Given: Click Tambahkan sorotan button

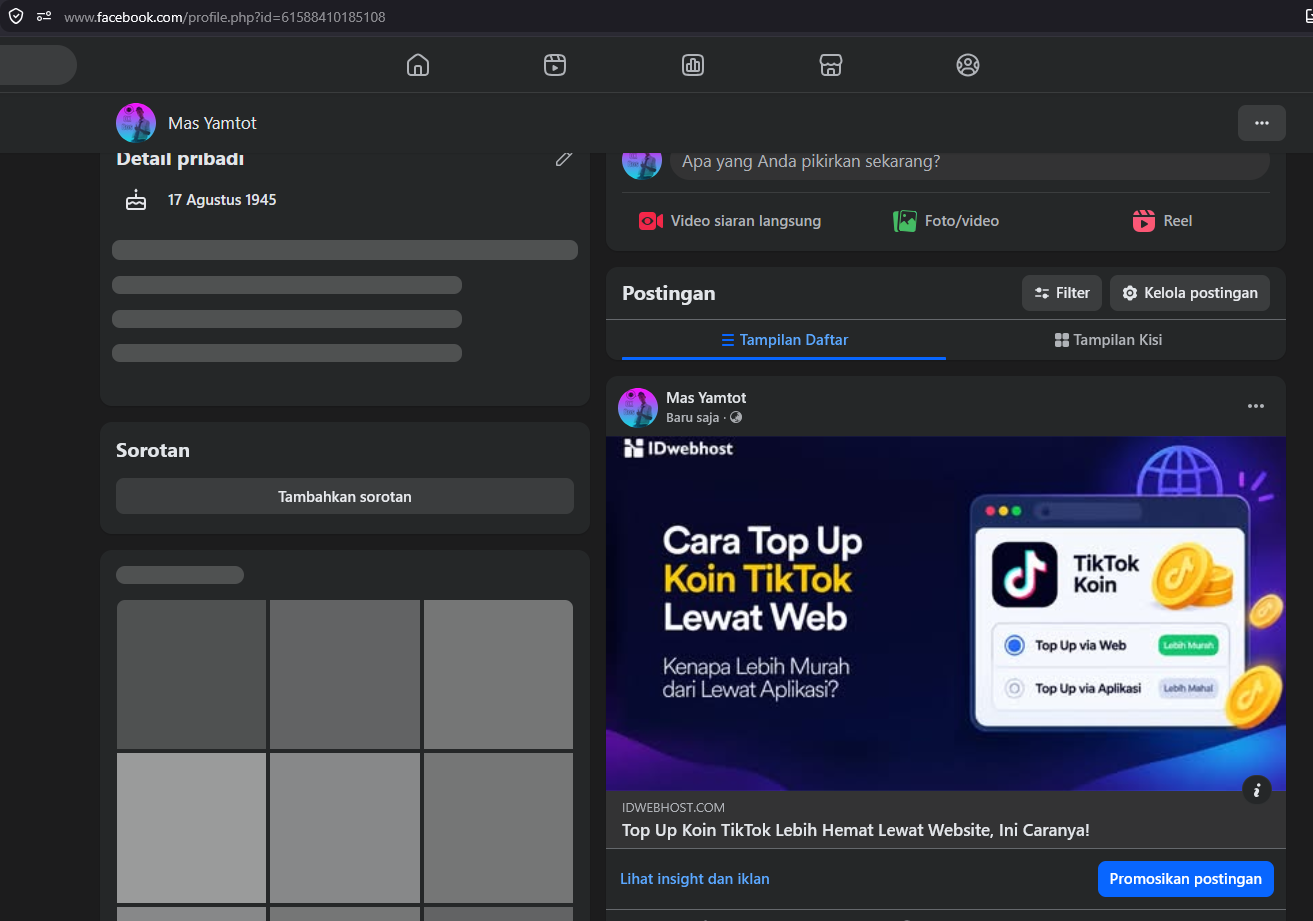Looking at the screenshot, I should click(345, 496).
